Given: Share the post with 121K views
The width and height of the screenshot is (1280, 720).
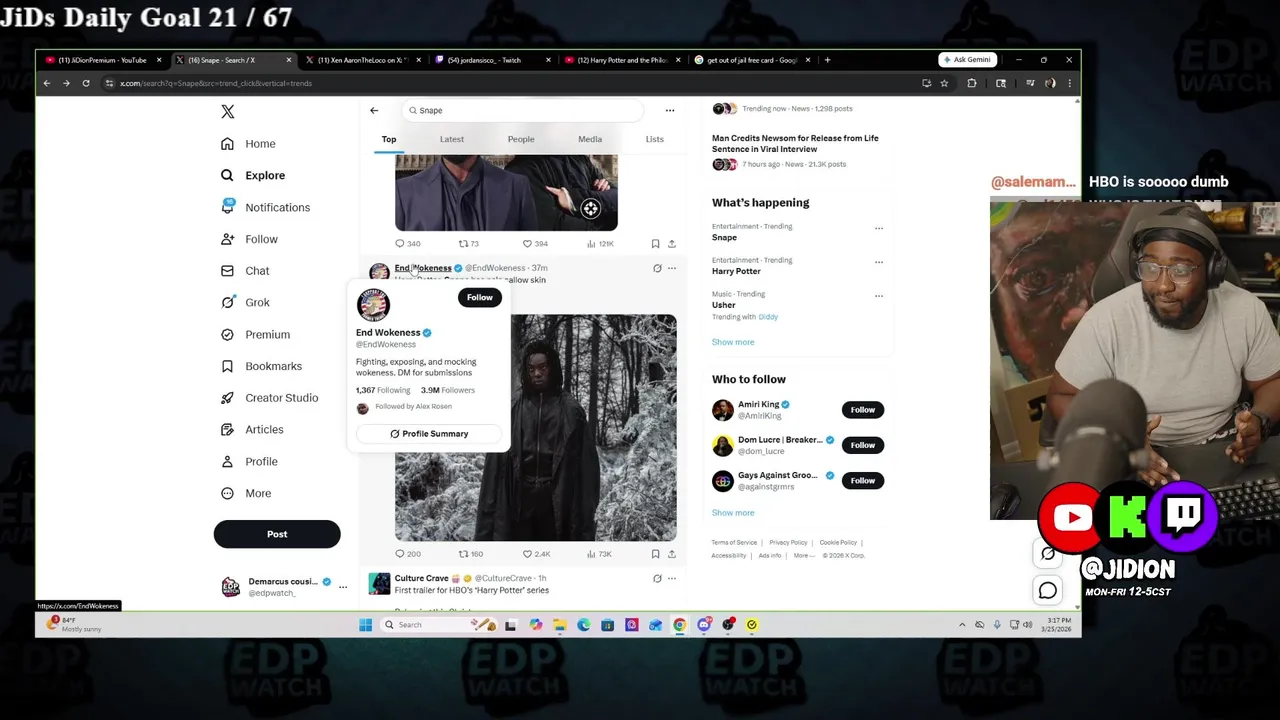Looking at the screenshot, I should 671,243.
